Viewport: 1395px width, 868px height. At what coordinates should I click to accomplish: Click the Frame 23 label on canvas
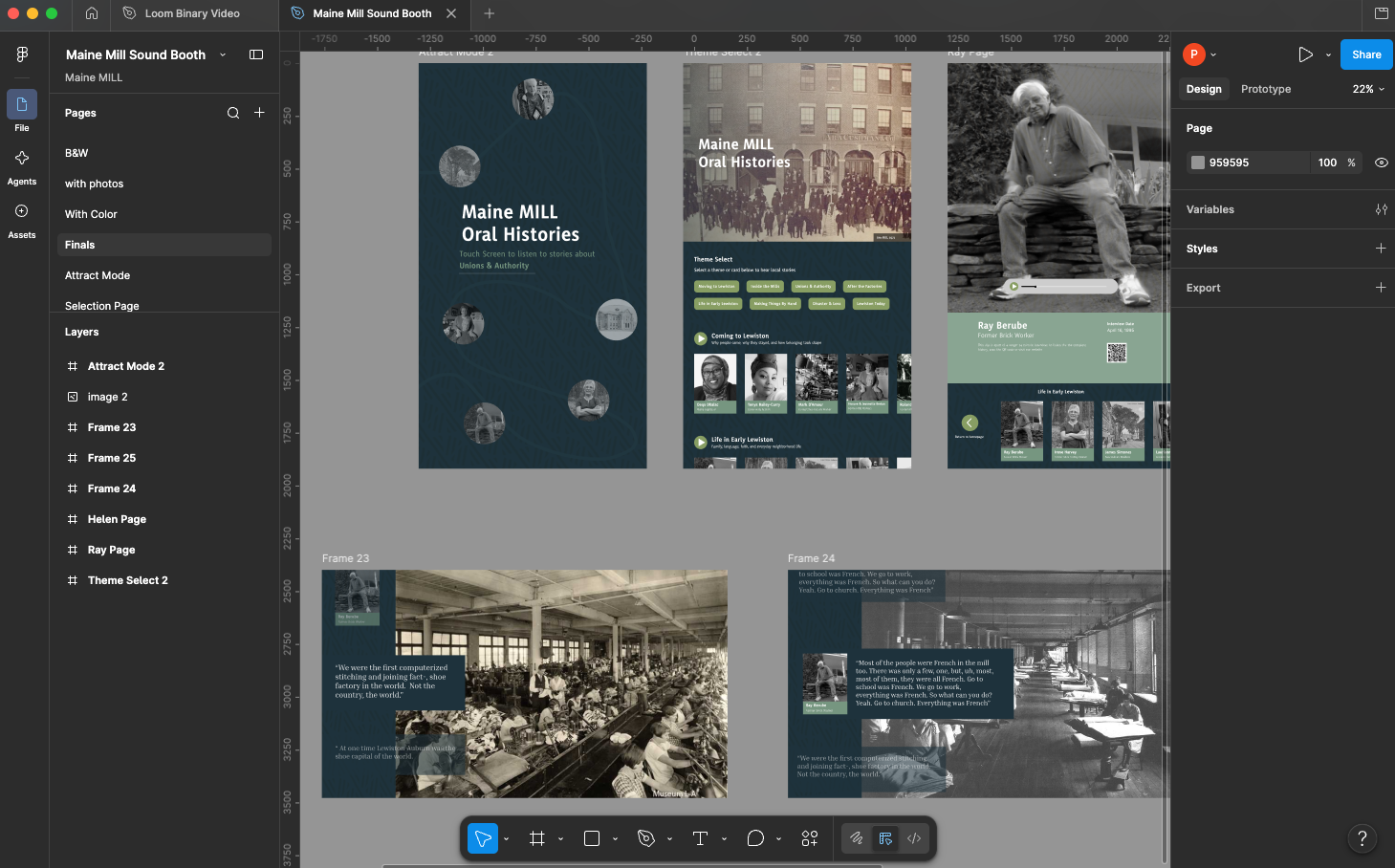345,558
